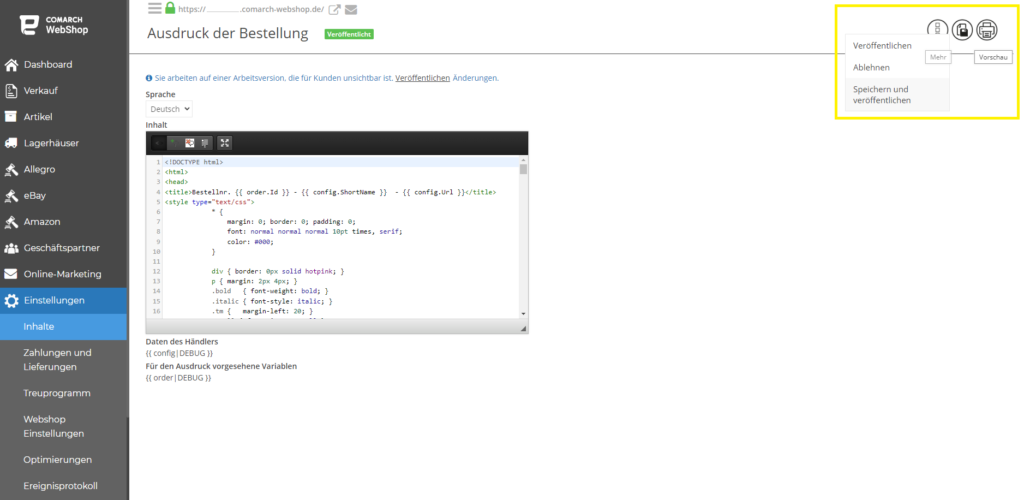Choose Veröffentlichen from the dropdown menu

pyautogui.click(x=882, y=46)
